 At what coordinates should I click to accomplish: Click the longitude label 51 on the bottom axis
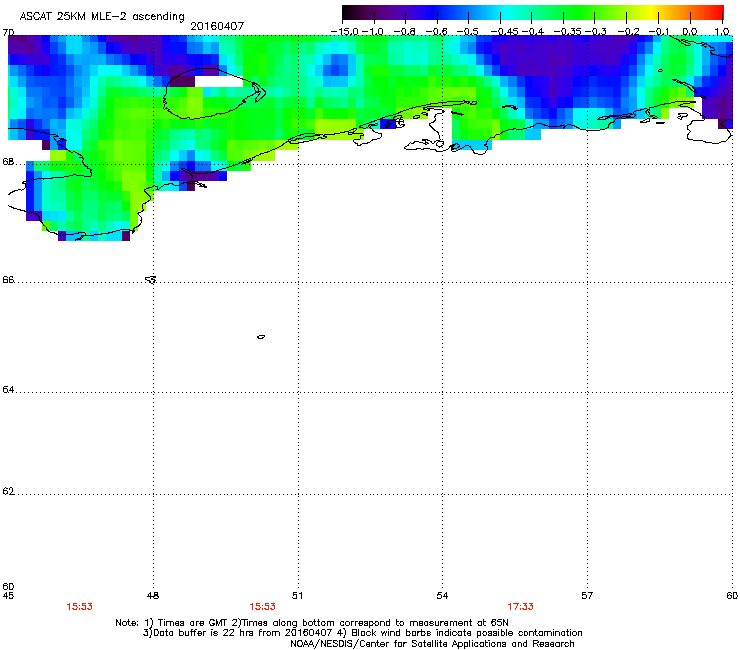(298, 596)
